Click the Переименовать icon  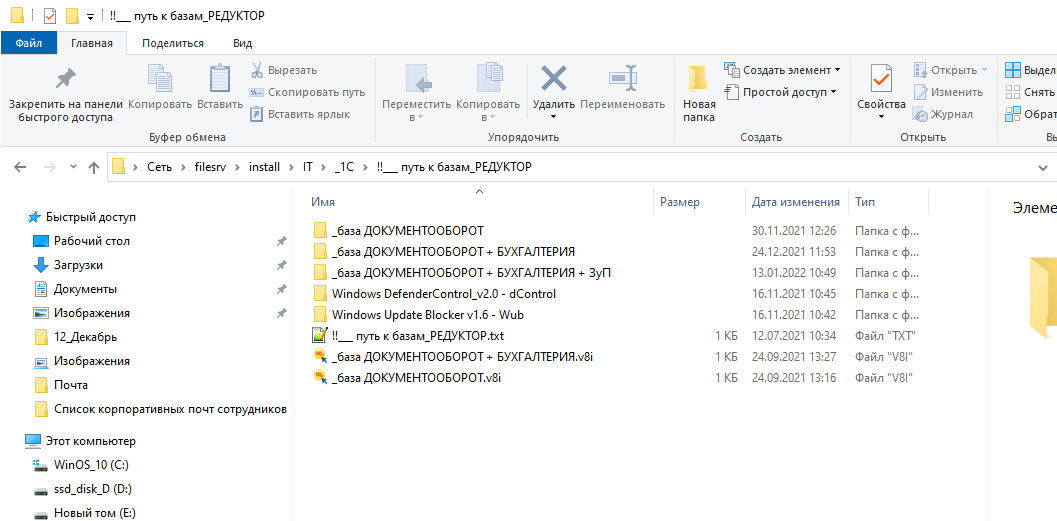click(622, 79)
